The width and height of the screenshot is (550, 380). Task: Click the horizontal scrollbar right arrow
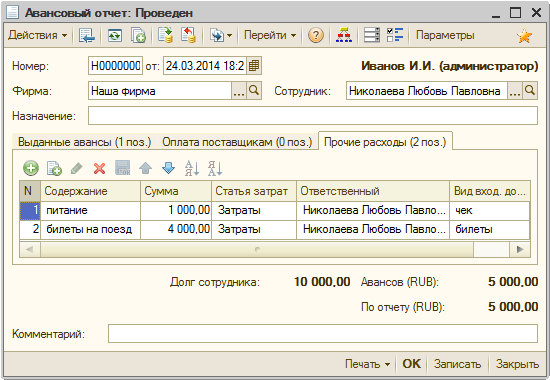coord(520,249)
